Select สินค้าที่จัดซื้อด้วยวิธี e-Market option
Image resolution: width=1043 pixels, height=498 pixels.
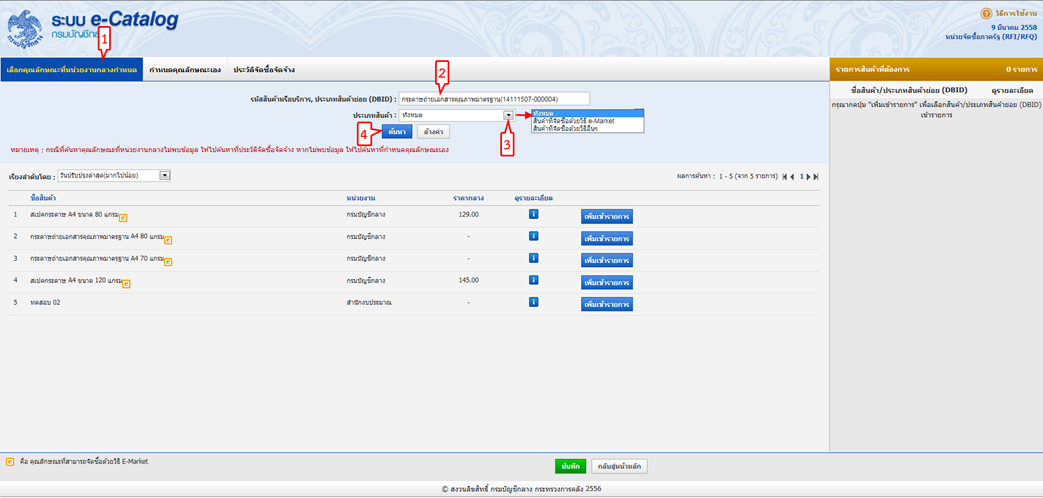point(573,121)
